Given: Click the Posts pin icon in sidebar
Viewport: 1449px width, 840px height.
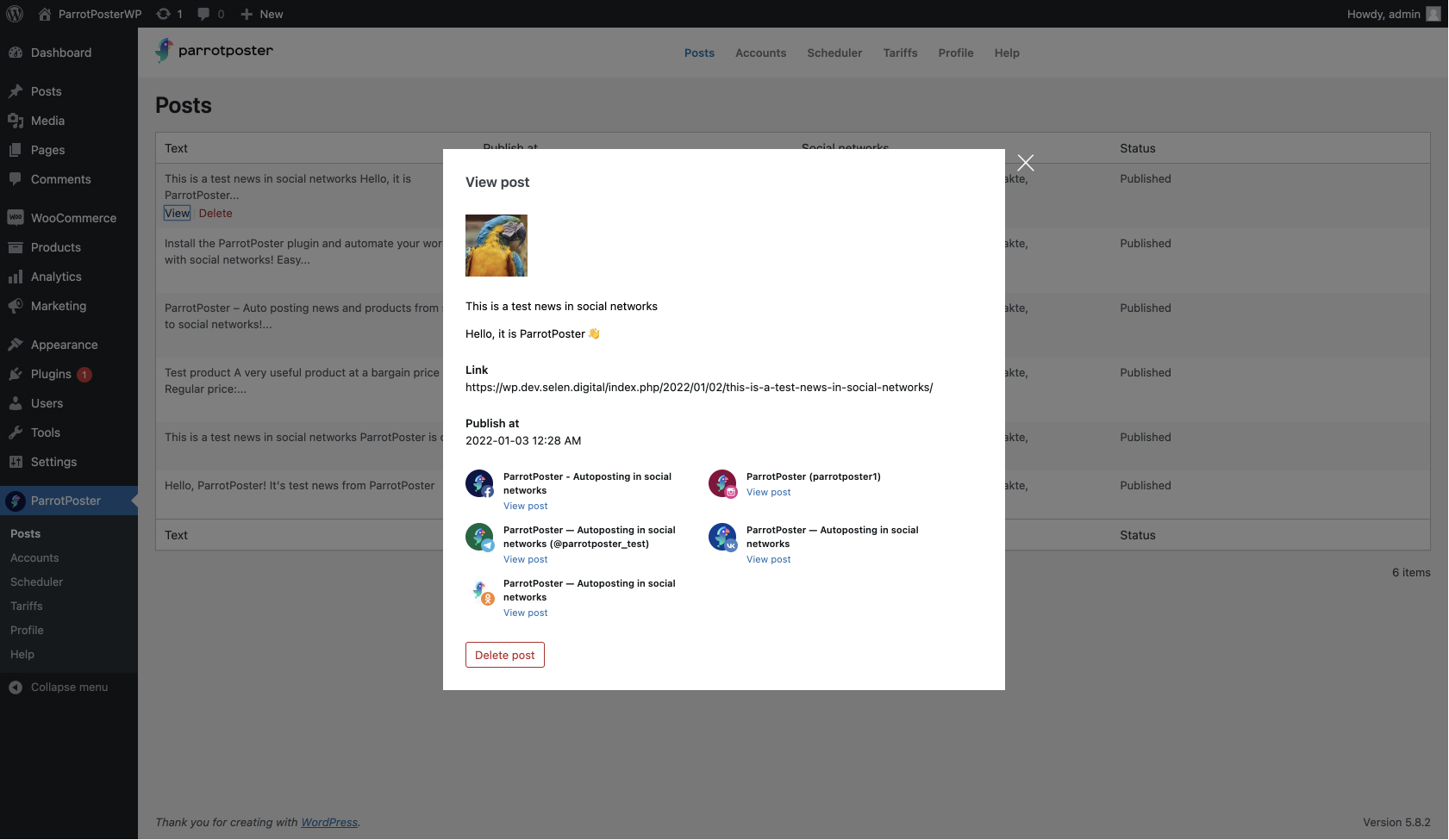Looking at the screenshot, I should (x=16, y=91).
